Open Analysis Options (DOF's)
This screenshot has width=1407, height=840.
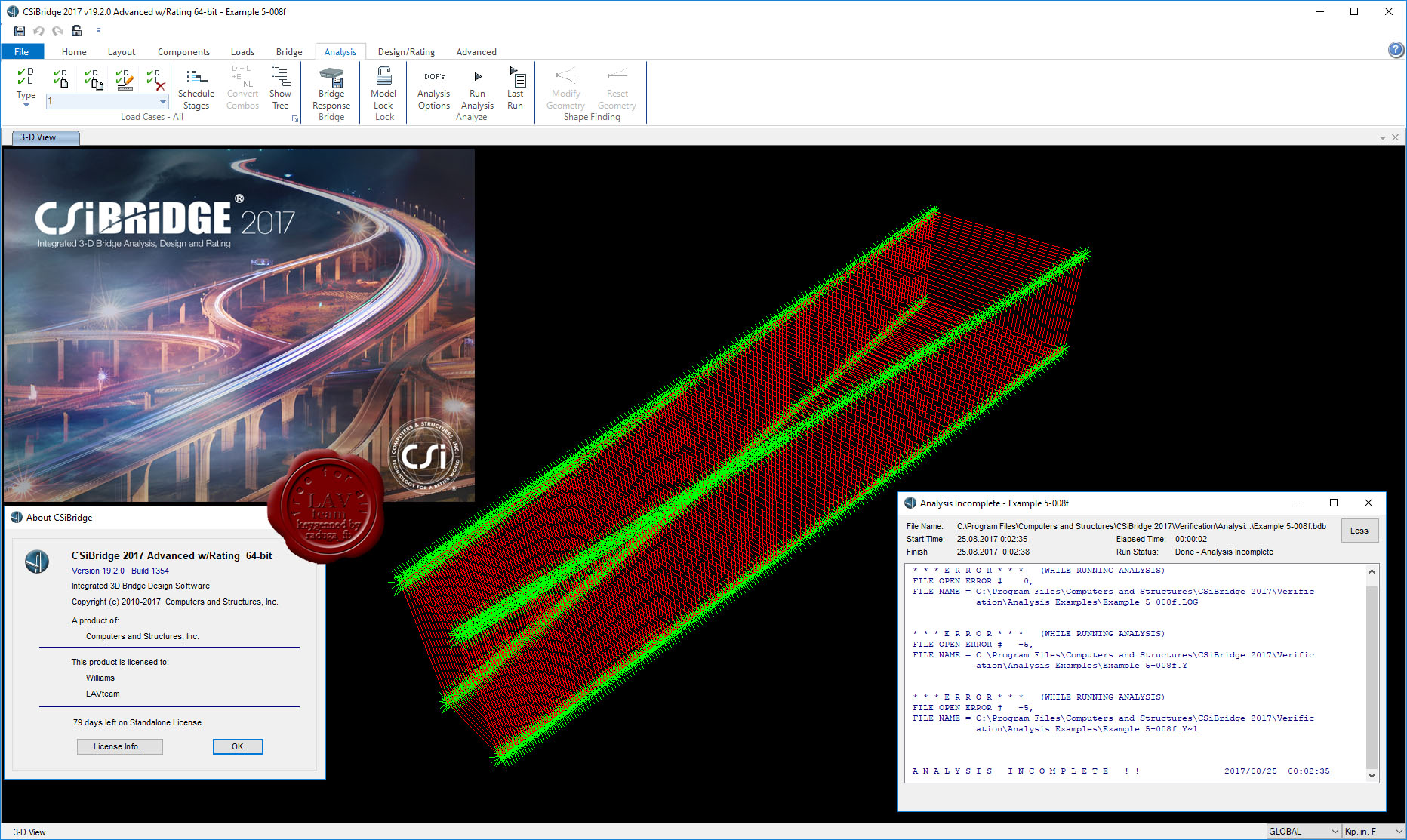pyautogui.click(x=434, y=88)
